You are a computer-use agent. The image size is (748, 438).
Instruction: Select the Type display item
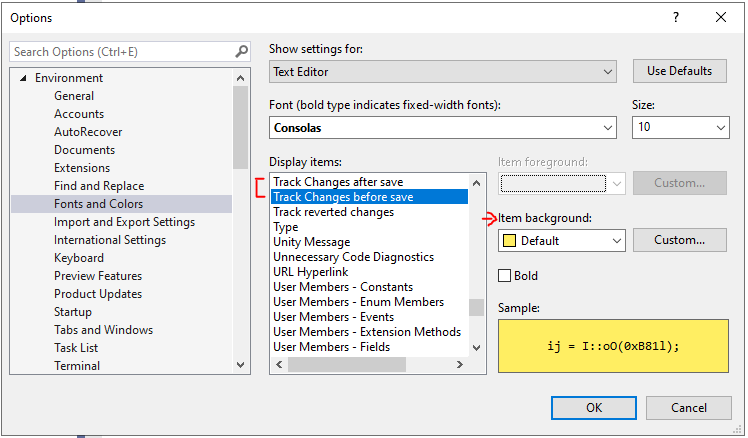[x=285, y=227]
